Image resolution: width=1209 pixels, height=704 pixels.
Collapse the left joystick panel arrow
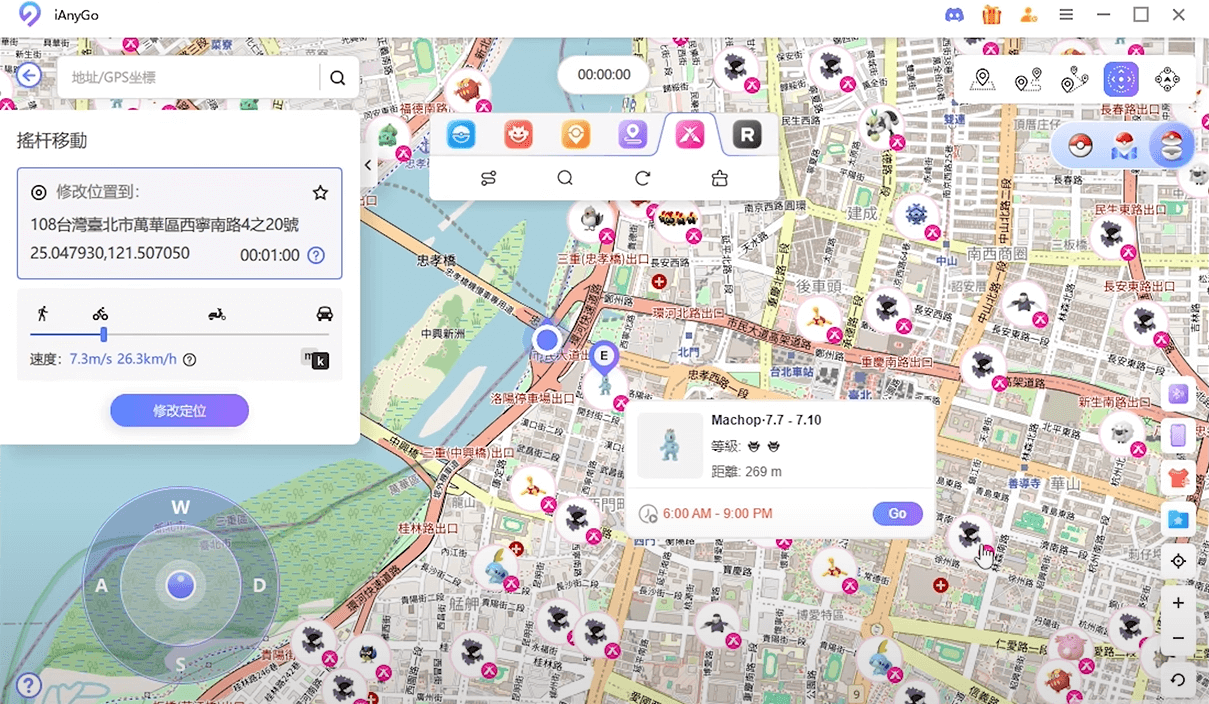tap(368, 164)
